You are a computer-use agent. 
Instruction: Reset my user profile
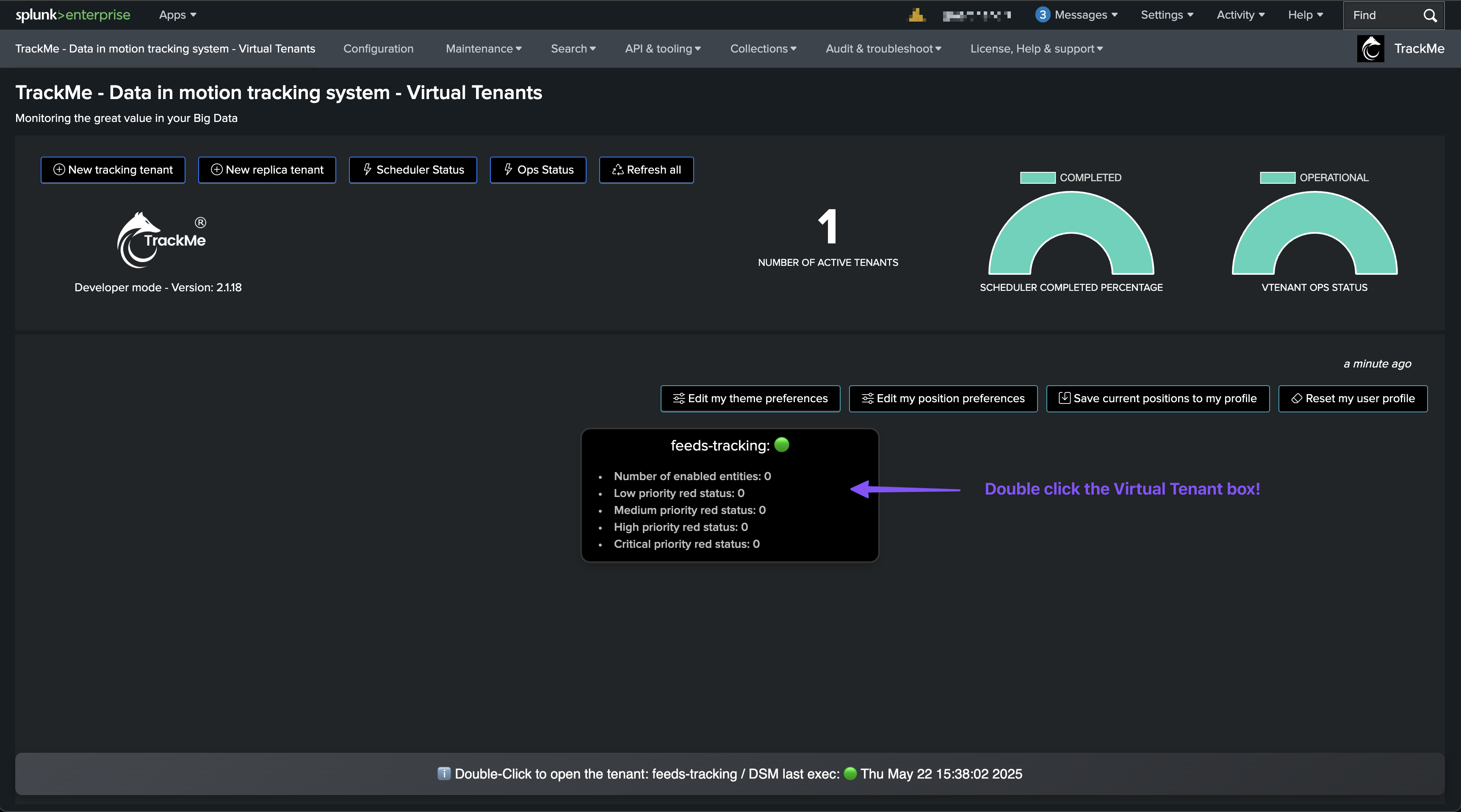[1353, 399]
